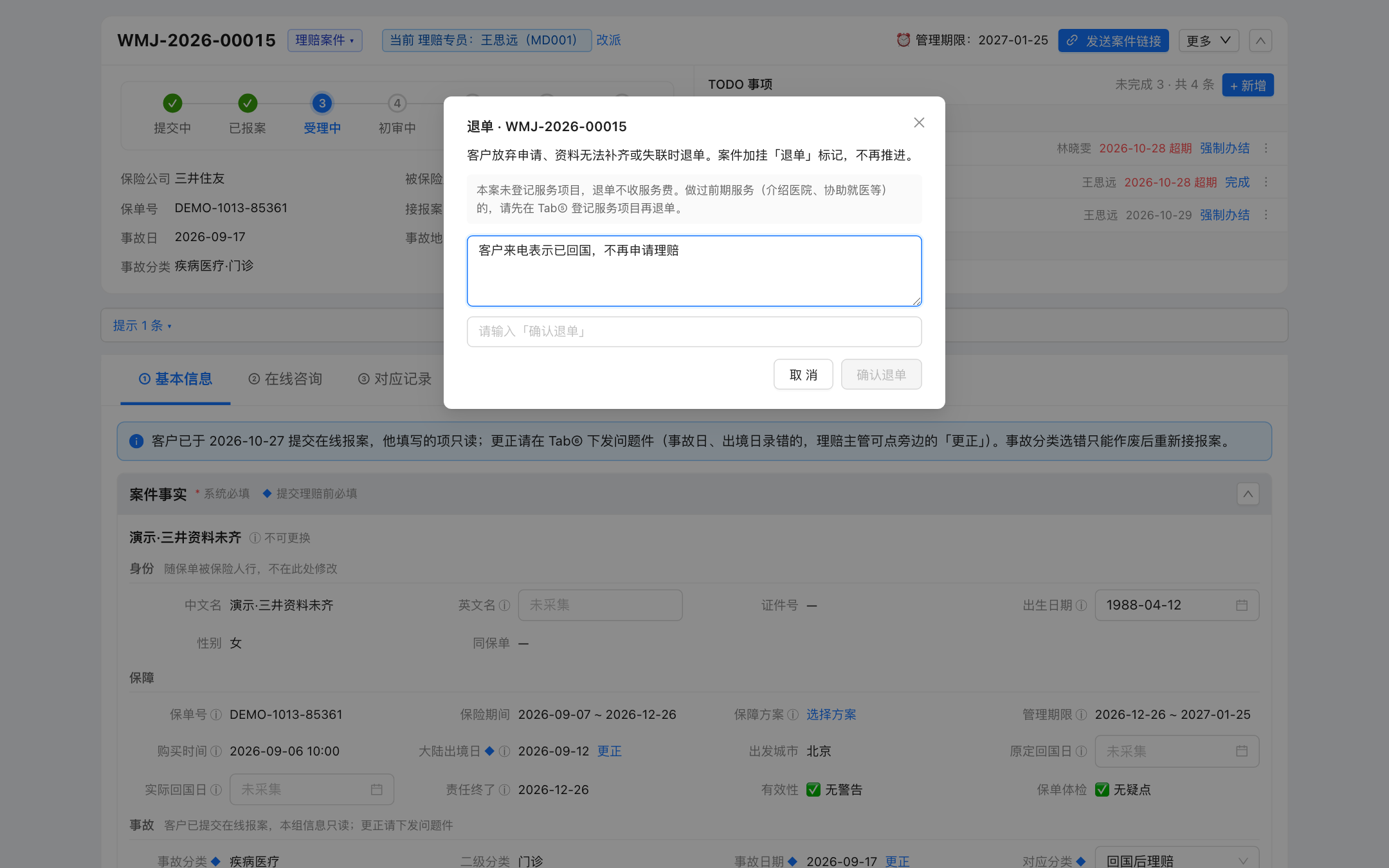
Task: Collapse the case header with the top chevron
Action: click(x=1260, y=41)
